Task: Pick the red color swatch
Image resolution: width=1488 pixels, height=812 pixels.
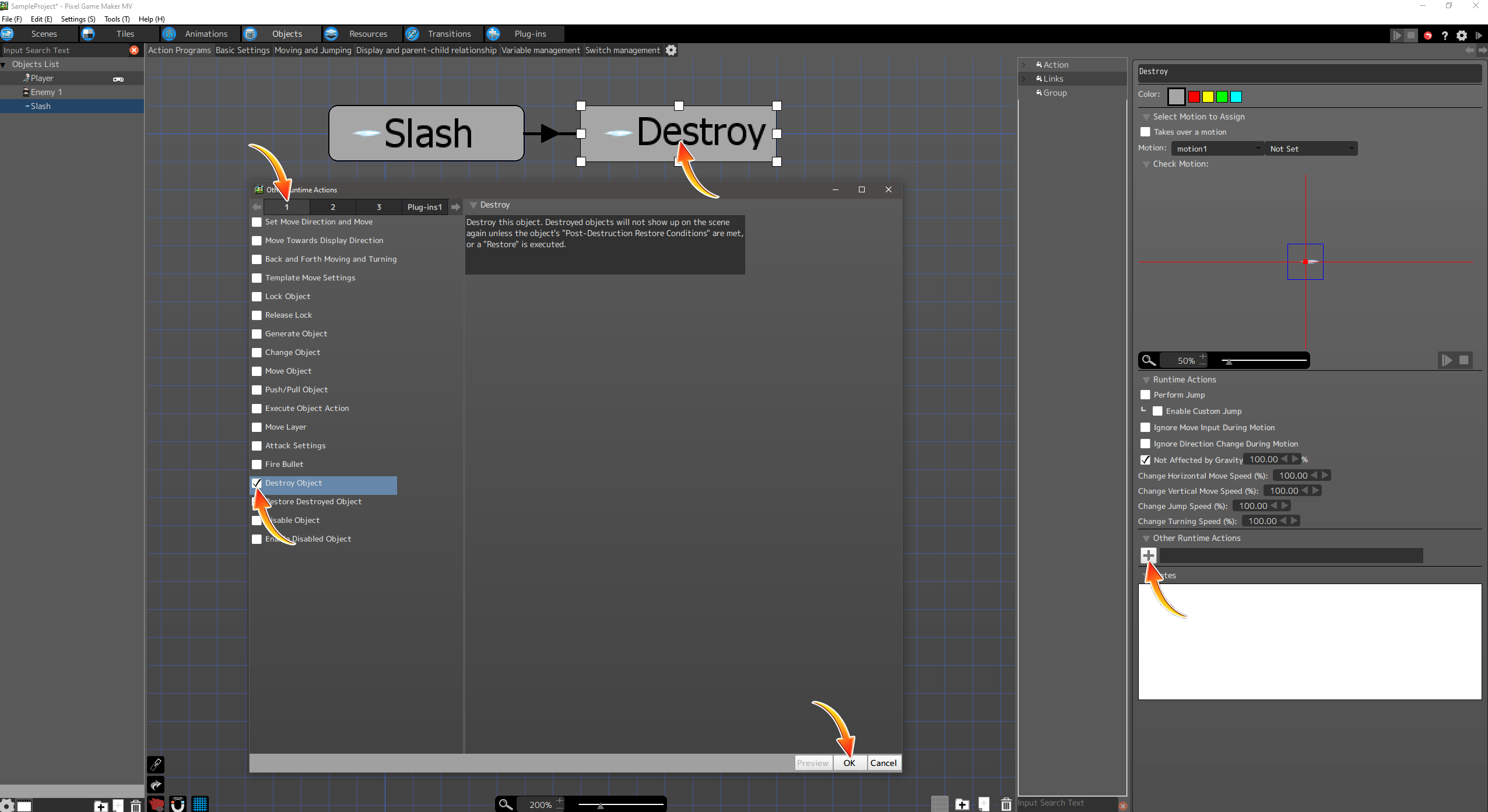Action: (1194, 97)
